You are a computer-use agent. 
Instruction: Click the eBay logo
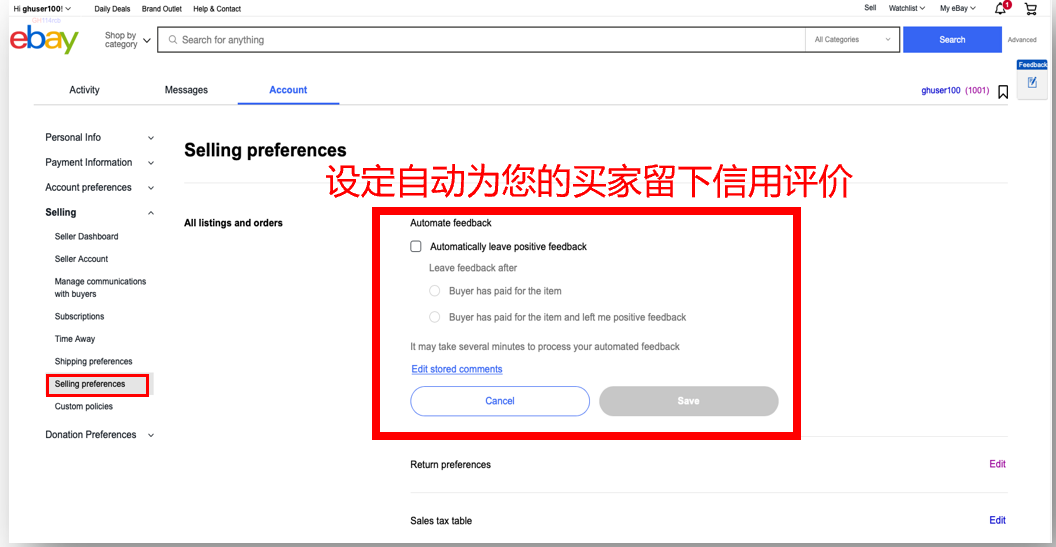click(44, 40)
